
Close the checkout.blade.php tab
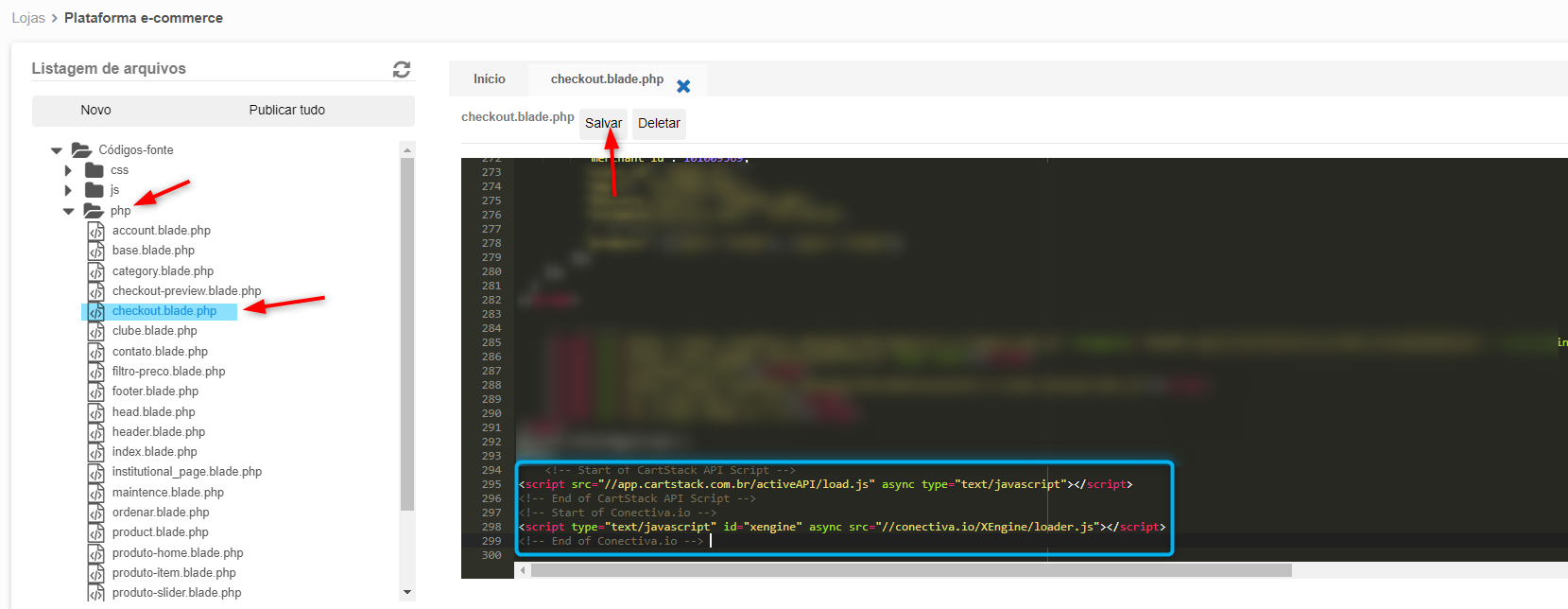[683, 86]
